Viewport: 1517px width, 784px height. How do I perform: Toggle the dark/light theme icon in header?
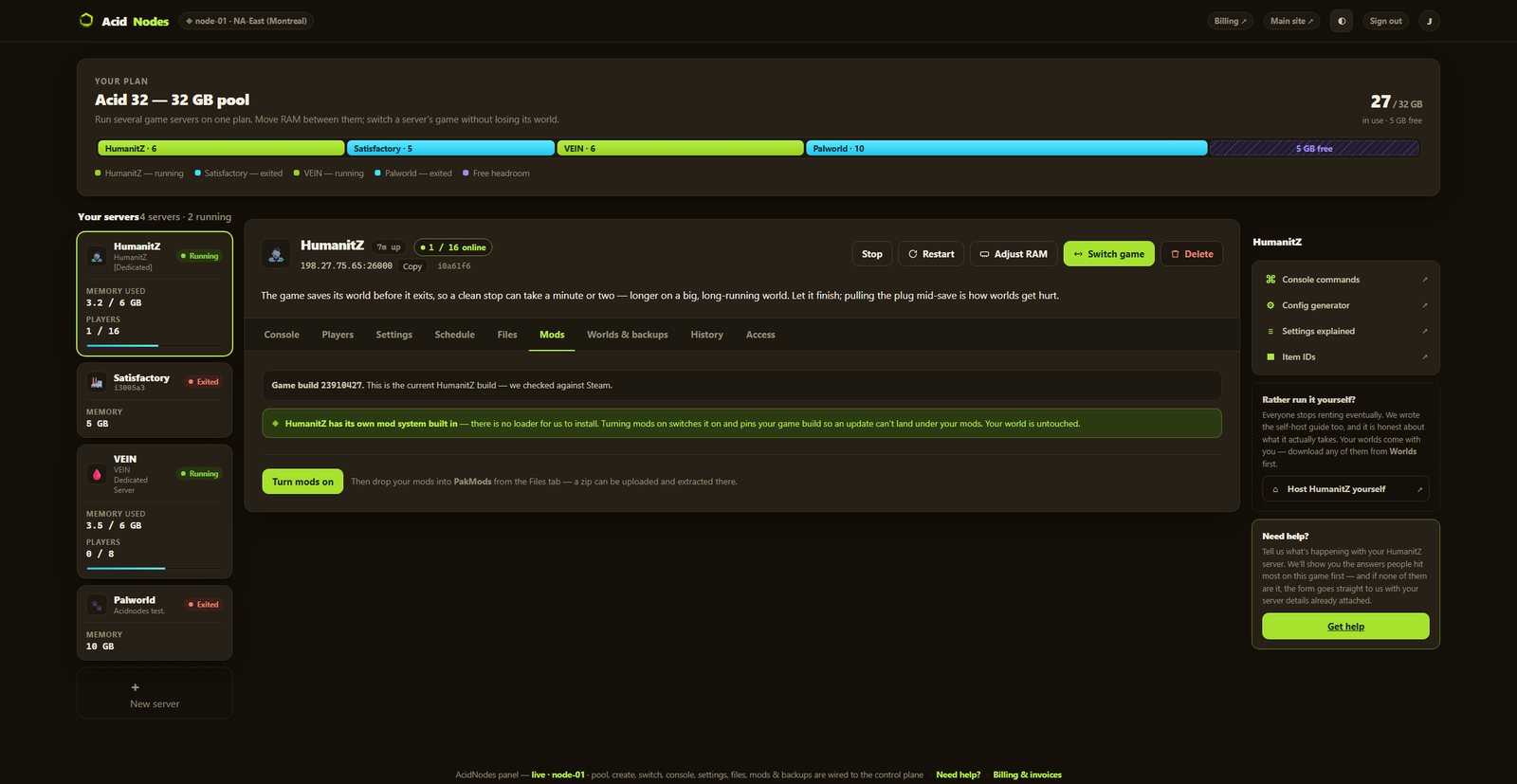coord(1342,21)
